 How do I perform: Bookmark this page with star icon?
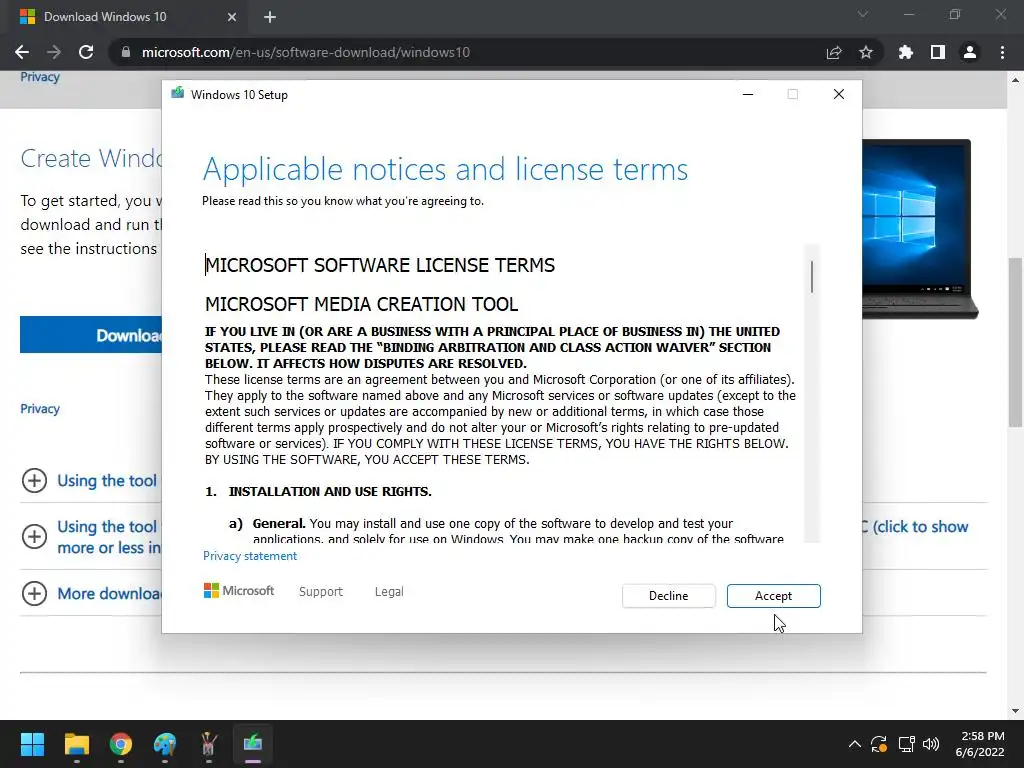pos(866,52)
